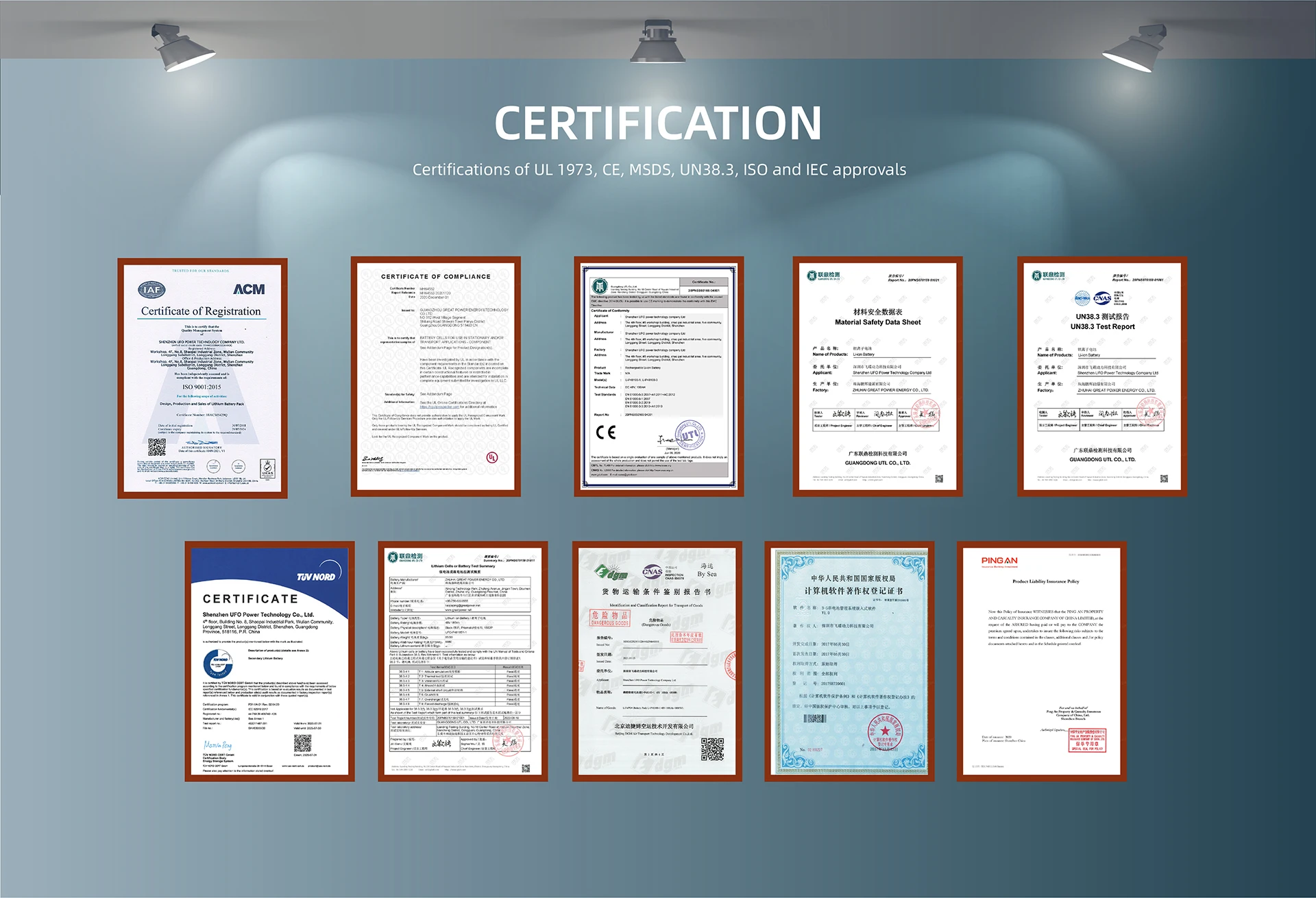Image resolution: width=1316 pixels, height=898 pixels.
Task: Click the certifications subtitle text
Action: pos(659,170)
